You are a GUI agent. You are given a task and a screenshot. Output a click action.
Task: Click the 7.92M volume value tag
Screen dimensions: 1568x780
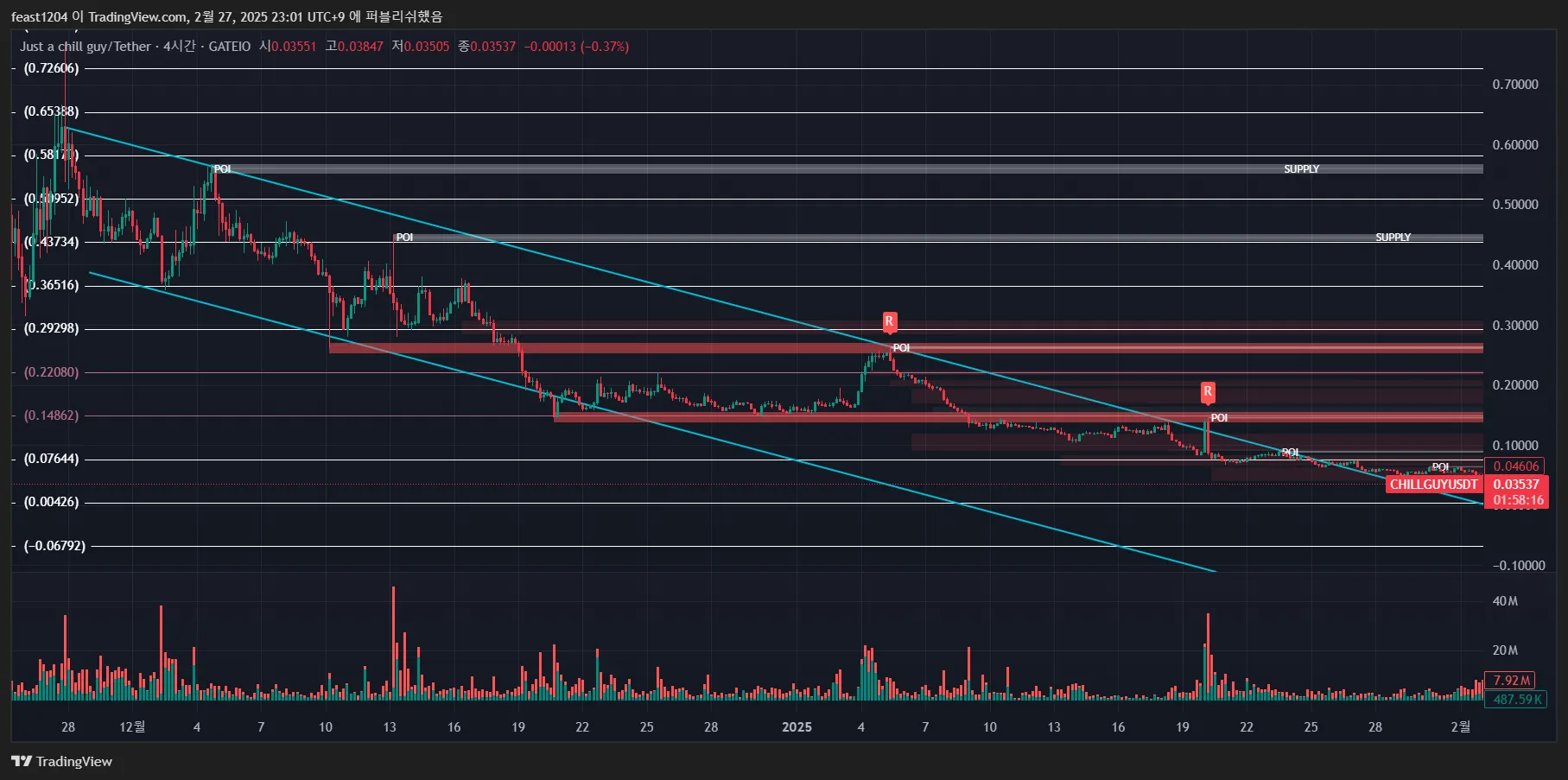[x=1511, y=681]
